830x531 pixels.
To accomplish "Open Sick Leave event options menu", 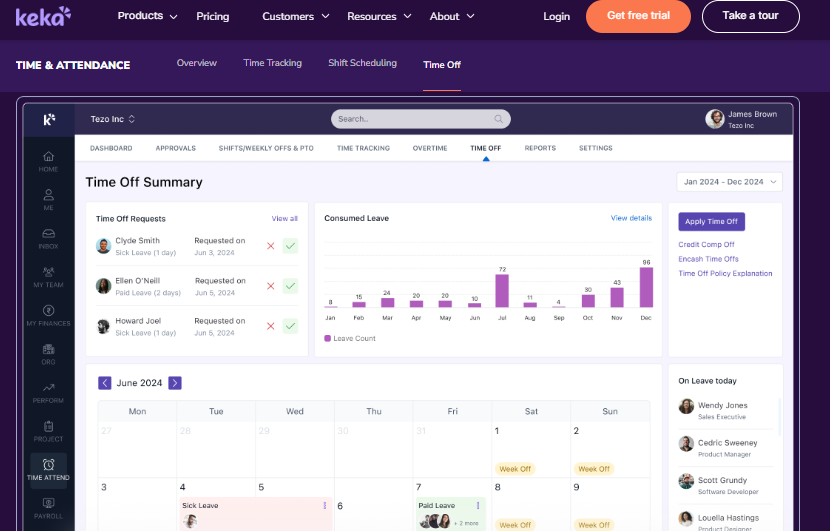I will pyautogui.click(x=324, y=506).
